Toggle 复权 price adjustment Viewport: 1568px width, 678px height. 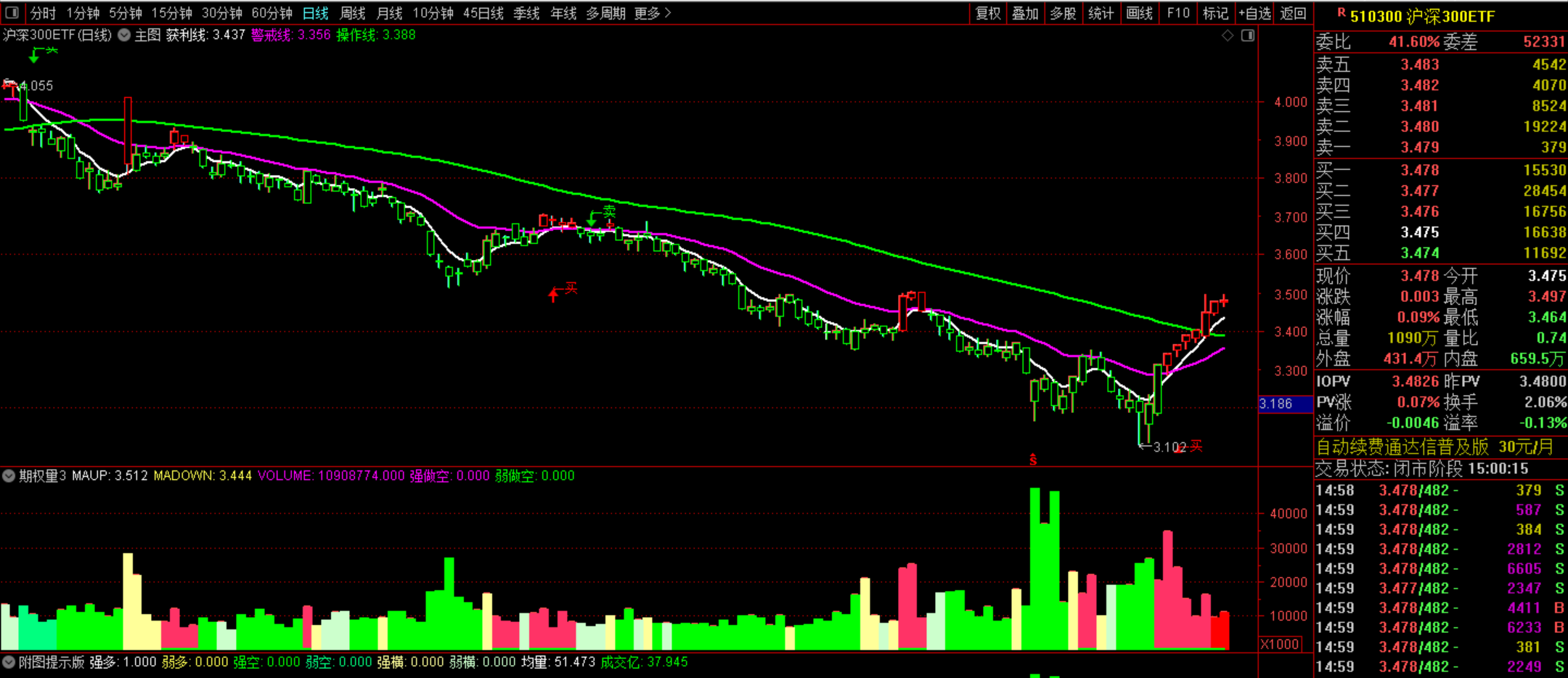pos(988,13)
